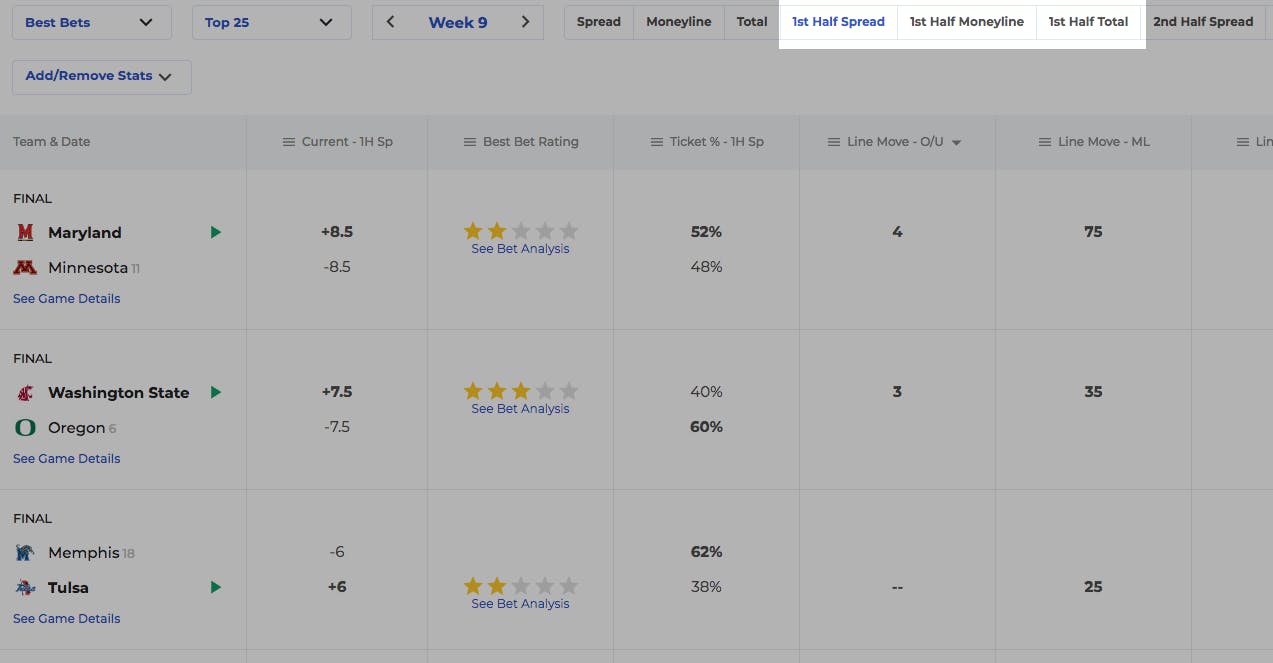Switch to the 1st Half Moneyline tab

coord(966,22)
